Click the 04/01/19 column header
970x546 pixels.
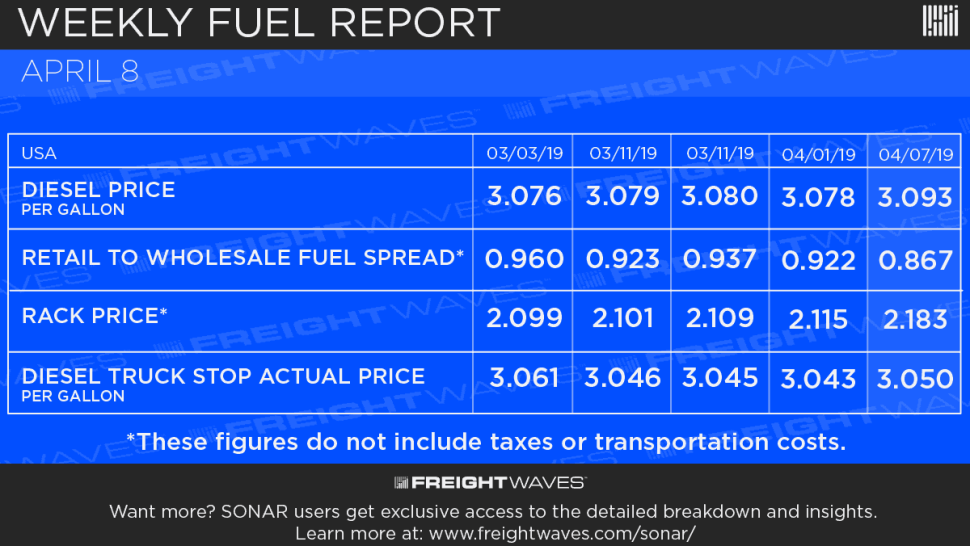click(818, 155)
